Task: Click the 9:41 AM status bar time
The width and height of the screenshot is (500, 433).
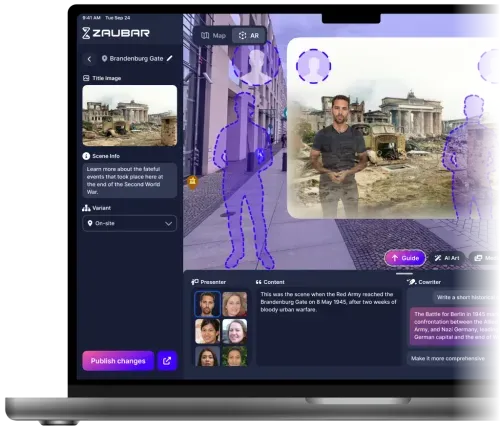Action: click(91, 18)
